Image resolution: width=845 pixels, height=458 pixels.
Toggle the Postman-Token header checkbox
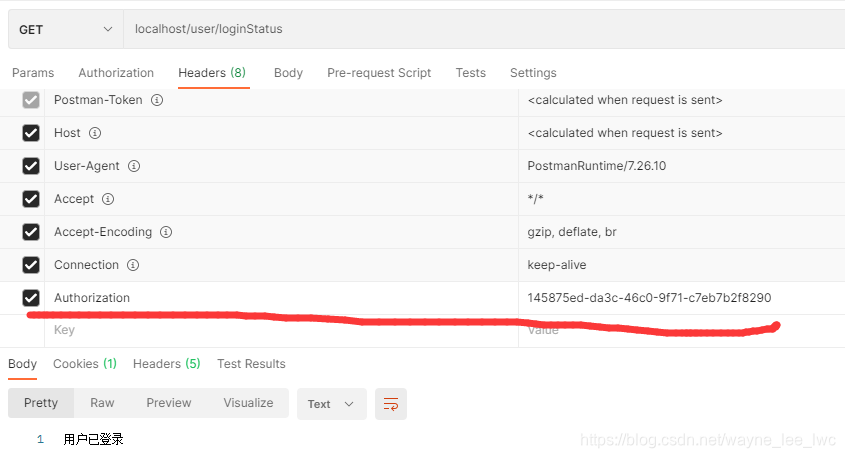click(x=31, y=100)
